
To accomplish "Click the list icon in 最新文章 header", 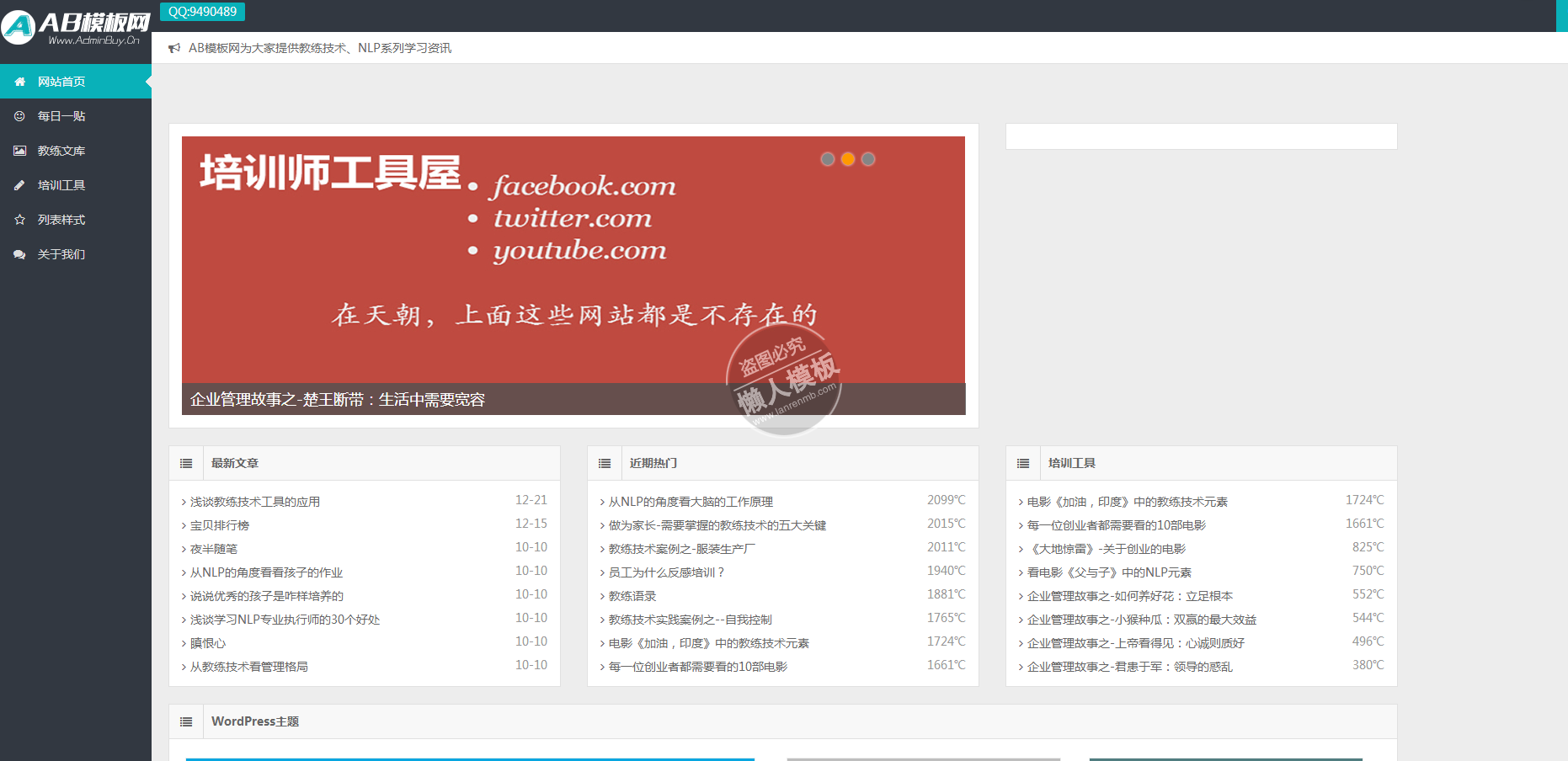I will pyautogui.click(x=186, y=463).
